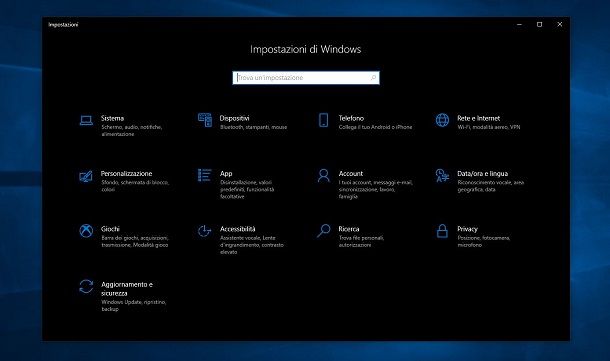
Task: Select the Sistema category title
Action: click(x=112, y=118)
